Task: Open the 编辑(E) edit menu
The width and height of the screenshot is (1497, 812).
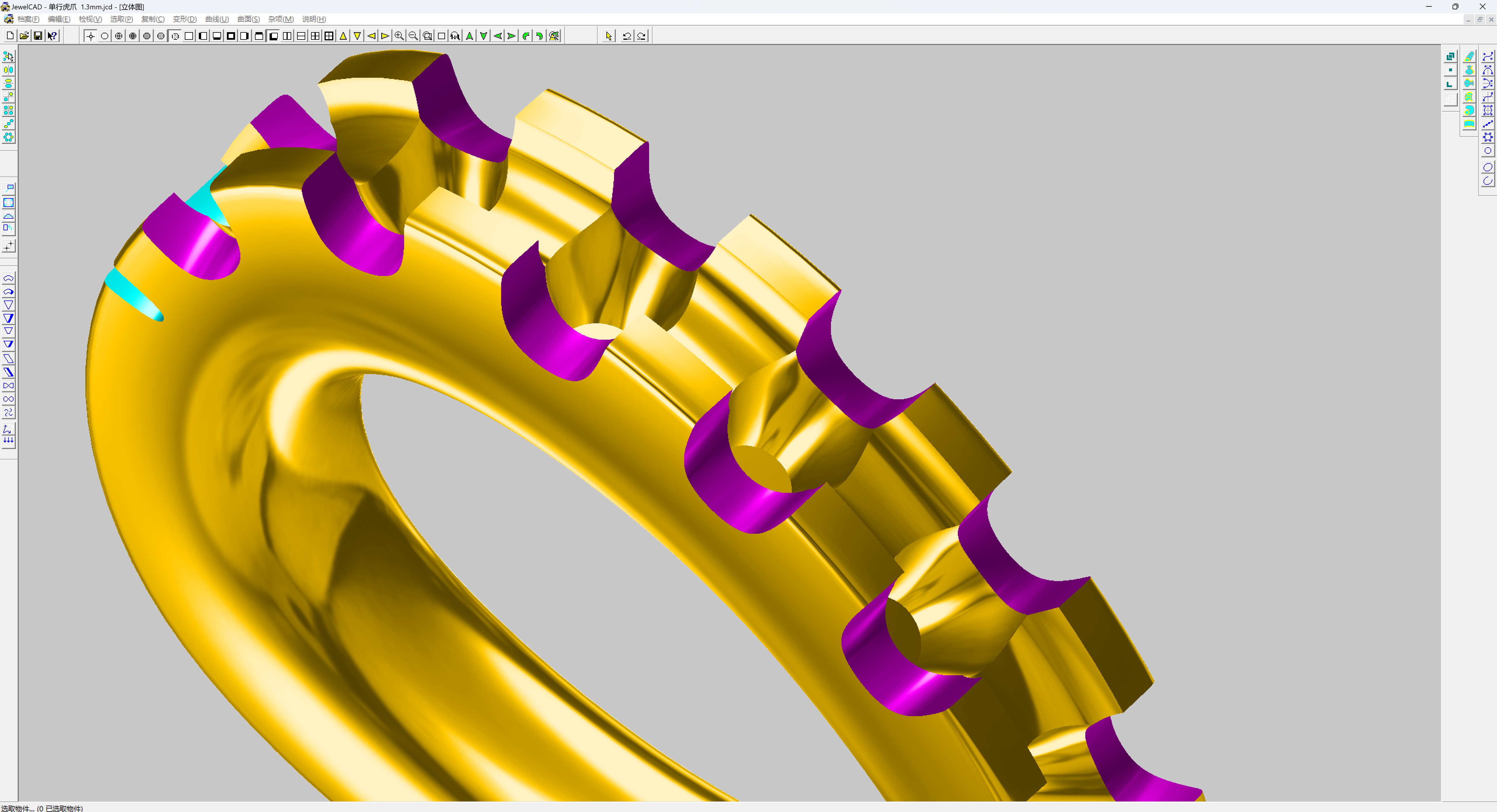Action: click(x=59, y=19)
